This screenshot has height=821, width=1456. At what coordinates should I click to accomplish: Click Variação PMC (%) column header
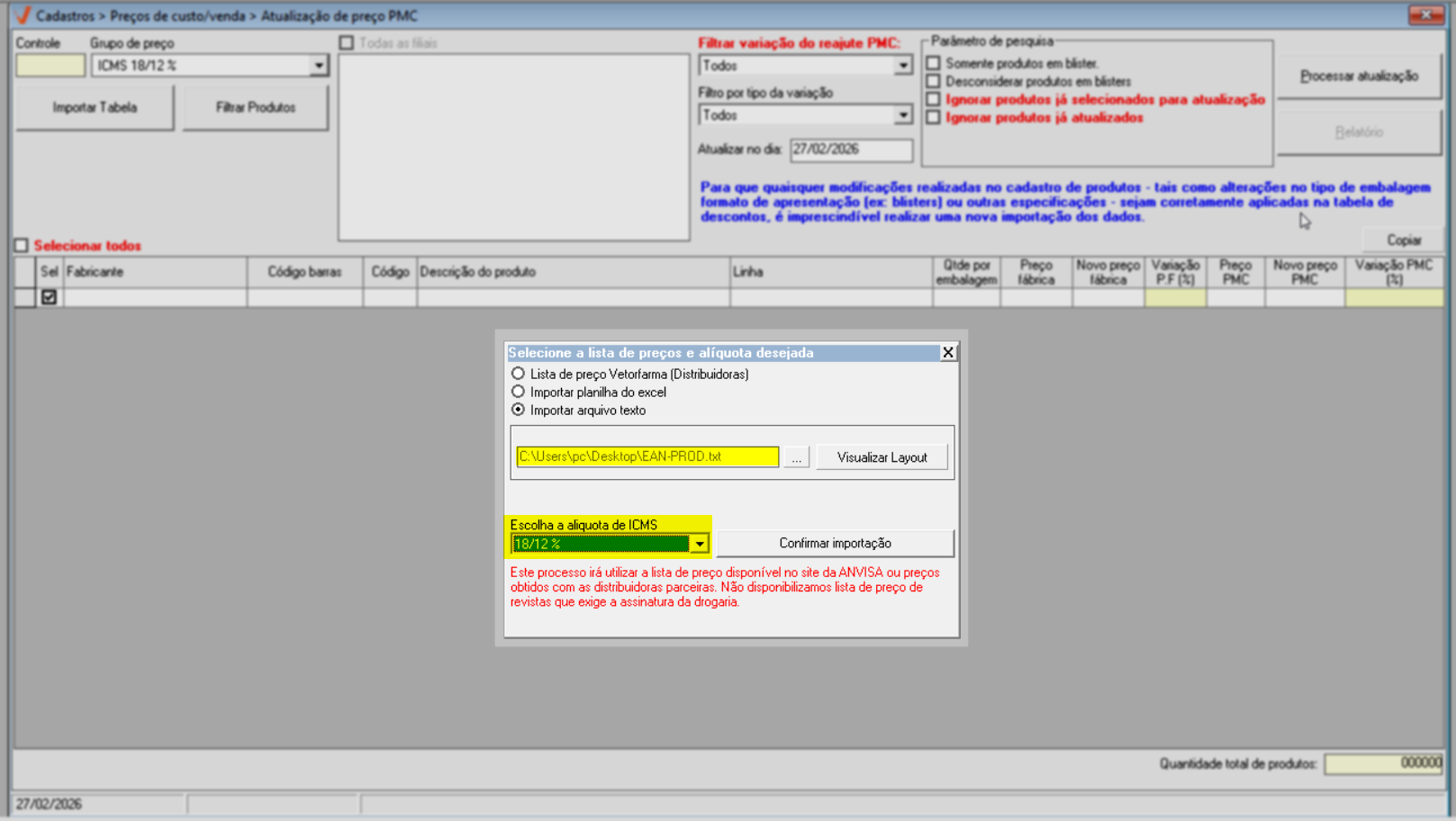1394,272
